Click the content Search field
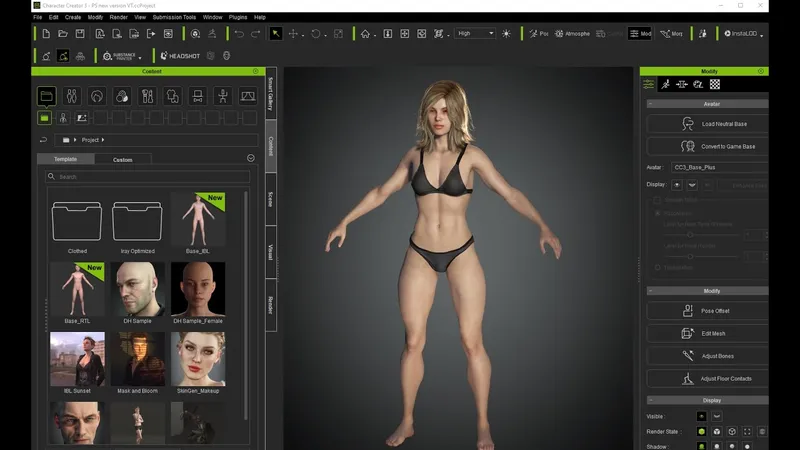Viewport: 800px width, 450px height. (147, 177)
